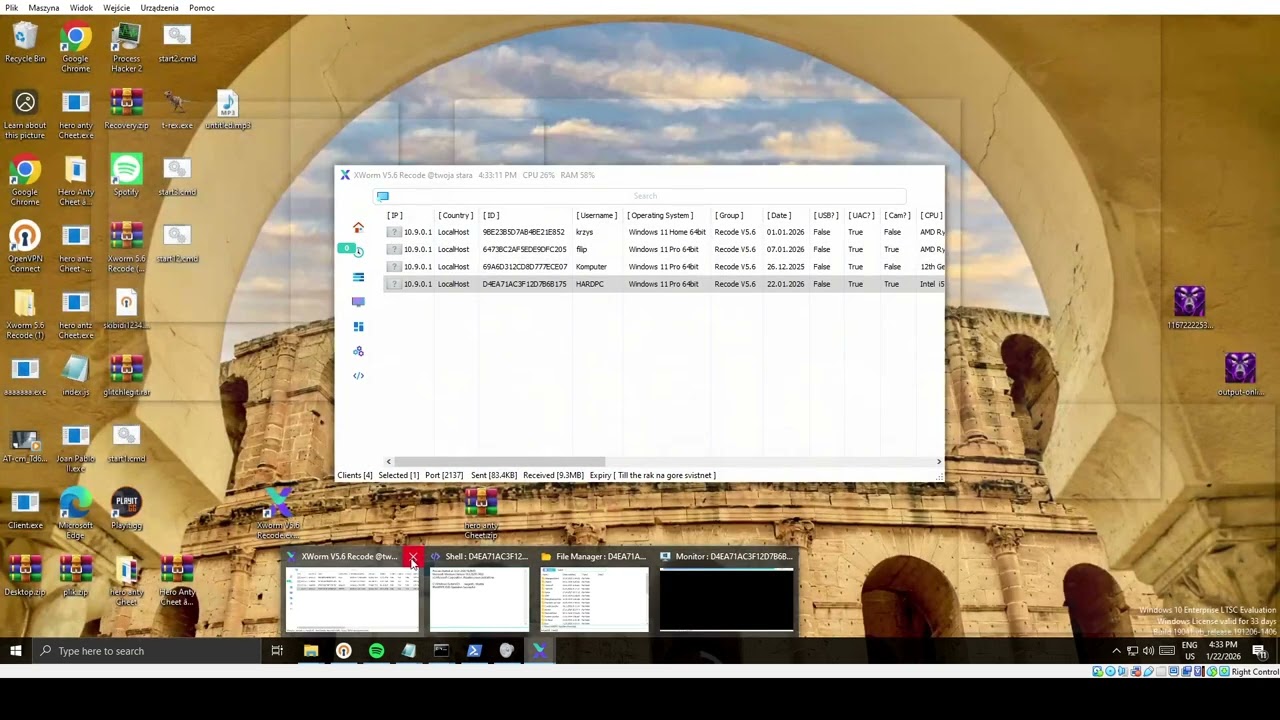Screen dimensions: 1280x720
Task: Select the glitchlegit.rar archive icon
Action: click(126, 376)
